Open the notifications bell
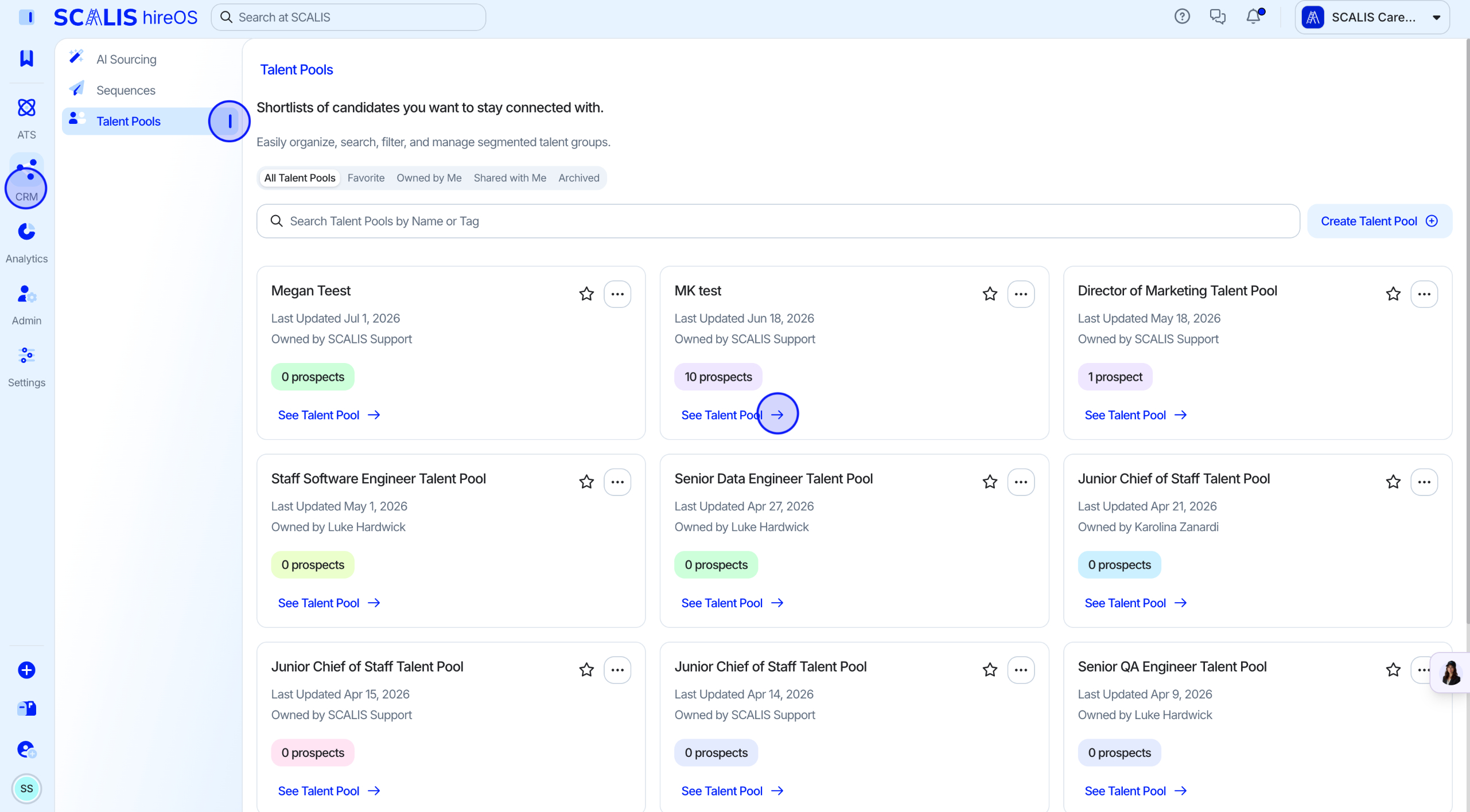This screenshot has height=812, width=1470. point(1254,17)
